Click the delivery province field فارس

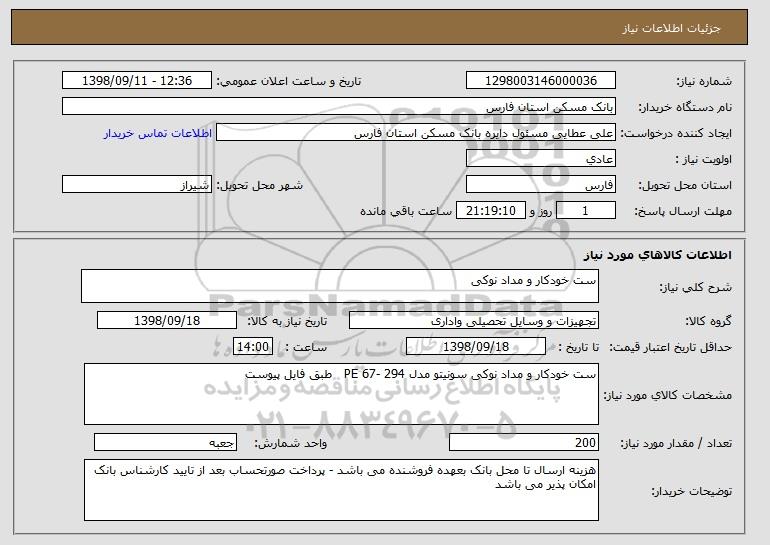pyautogui.click(x=541, y=185)
